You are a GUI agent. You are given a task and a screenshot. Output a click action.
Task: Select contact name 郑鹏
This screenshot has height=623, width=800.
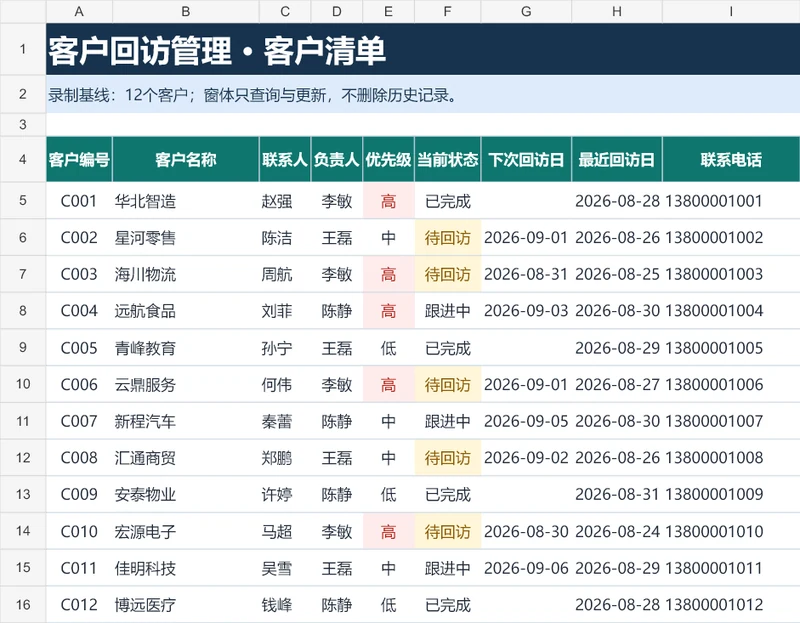(x=285, y=458)
